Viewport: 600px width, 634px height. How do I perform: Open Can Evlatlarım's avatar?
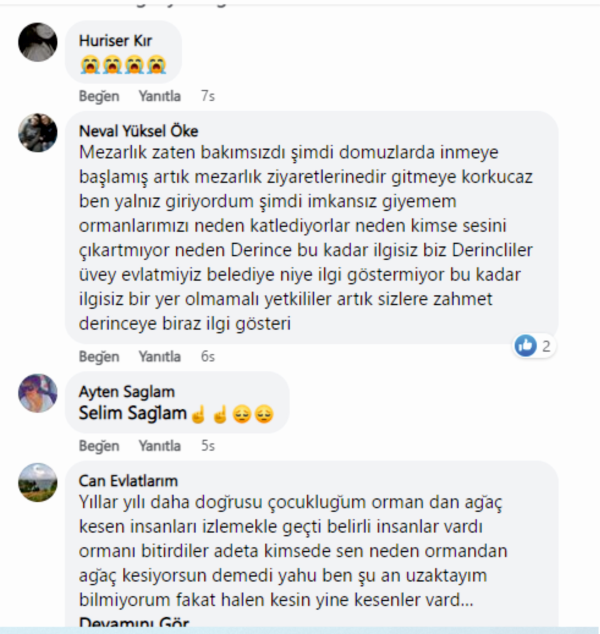point(38,482)
